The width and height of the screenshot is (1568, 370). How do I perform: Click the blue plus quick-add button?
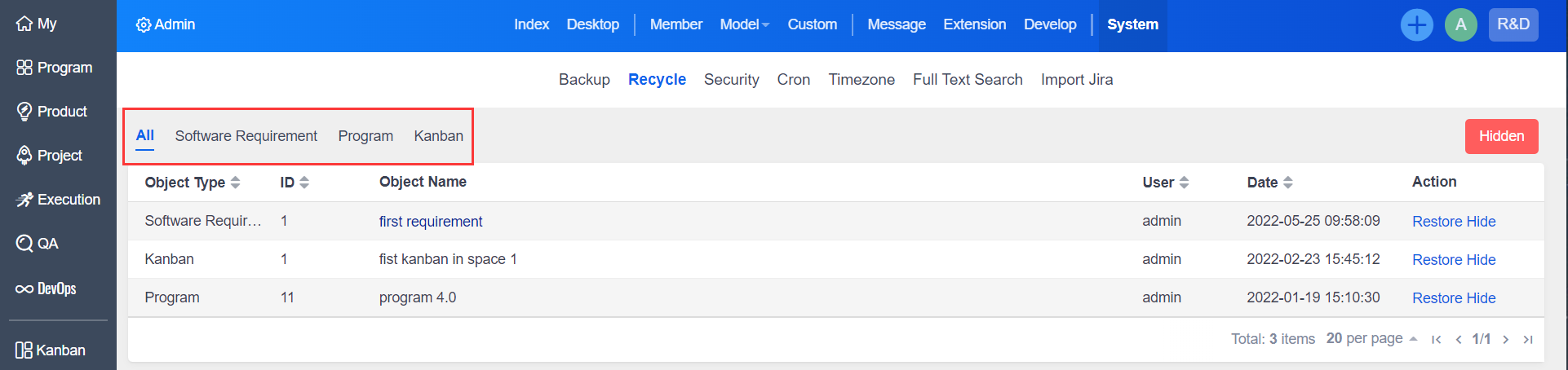[1416, 24]
